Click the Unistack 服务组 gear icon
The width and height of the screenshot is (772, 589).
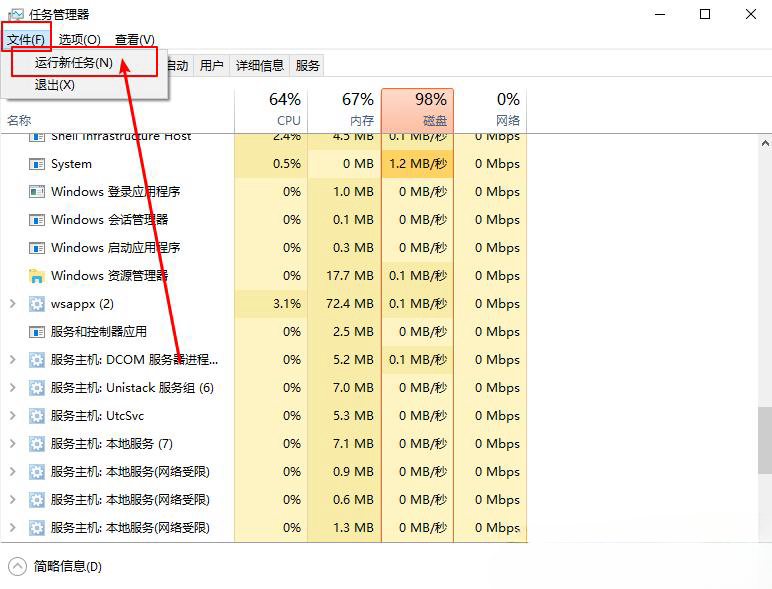click(x=36, y=388)
